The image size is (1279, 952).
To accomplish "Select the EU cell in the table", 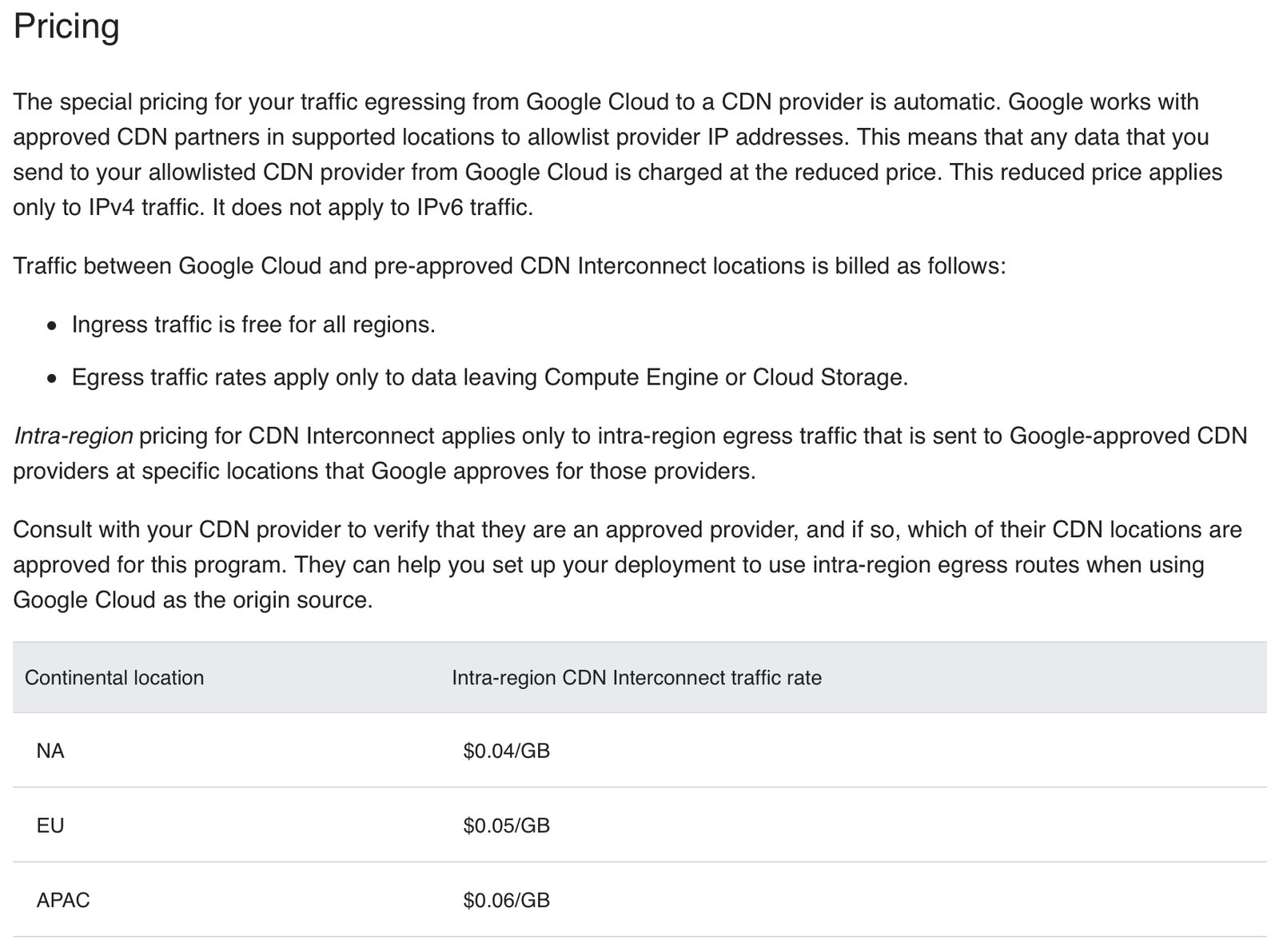I will coord(50,825).
